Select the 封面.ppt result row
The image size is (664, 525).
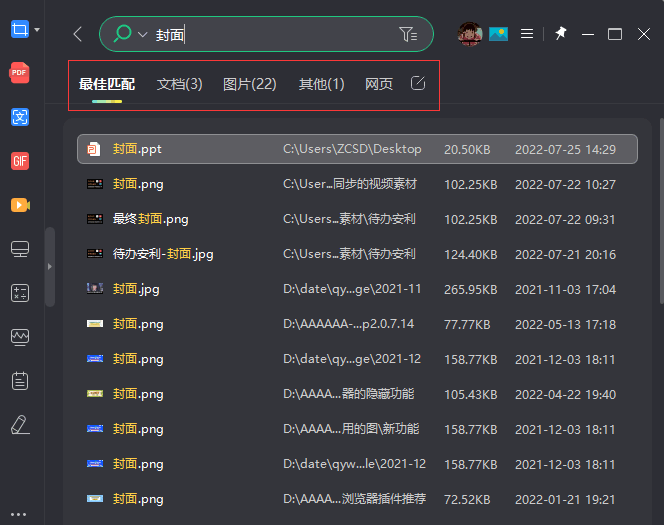tap(357, 149)
